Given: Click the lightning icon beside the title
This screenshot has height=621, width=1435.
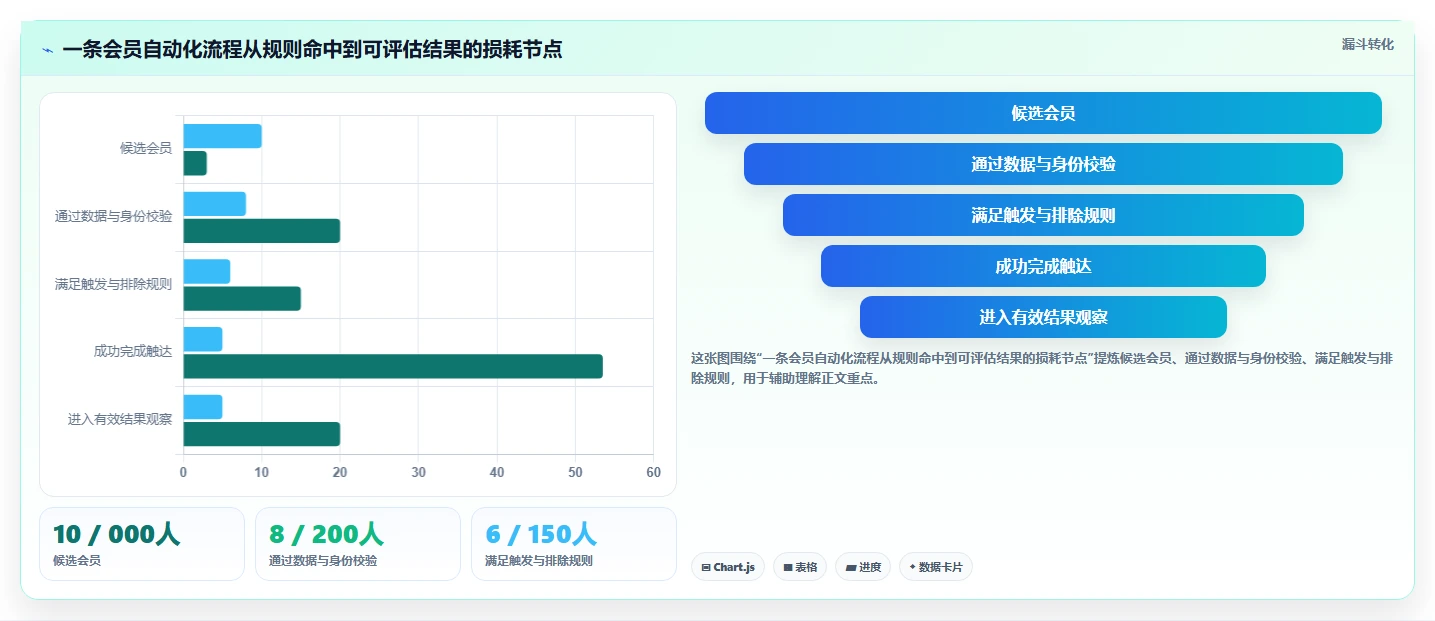Looking at the screenshot, I should point(47,50).
